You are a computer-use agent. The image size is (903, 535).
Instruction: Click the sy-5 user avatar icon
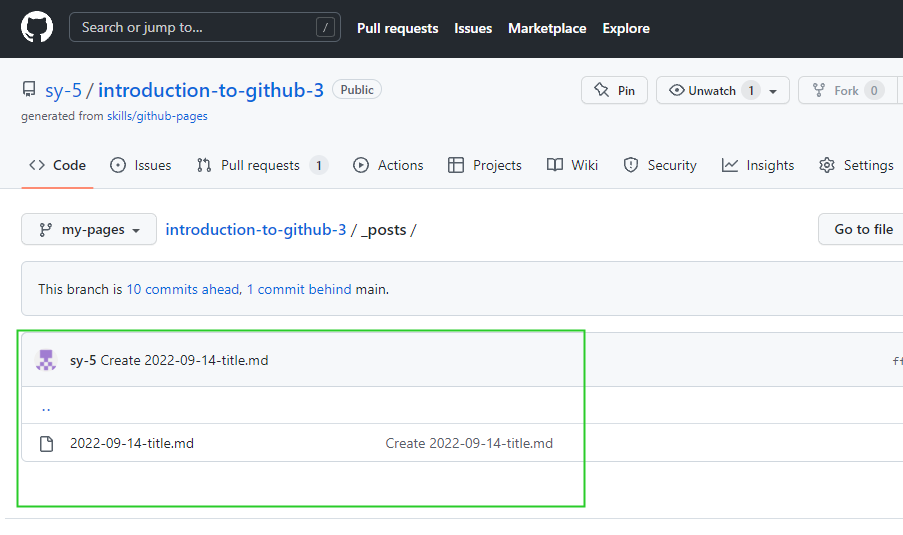46,360
